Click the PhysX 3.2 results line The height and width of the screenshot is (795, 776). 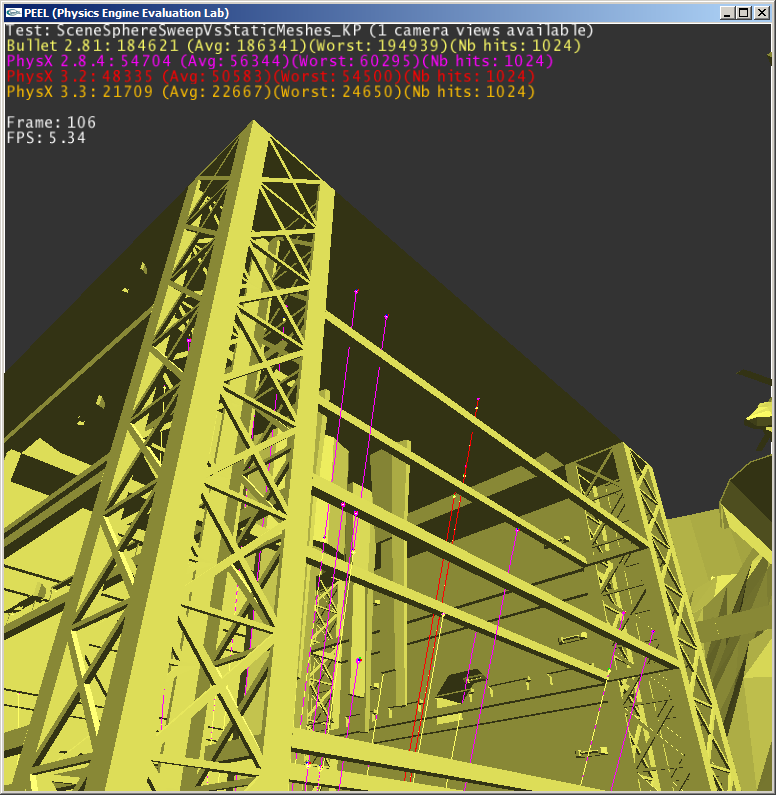click(x=271, y=77)
